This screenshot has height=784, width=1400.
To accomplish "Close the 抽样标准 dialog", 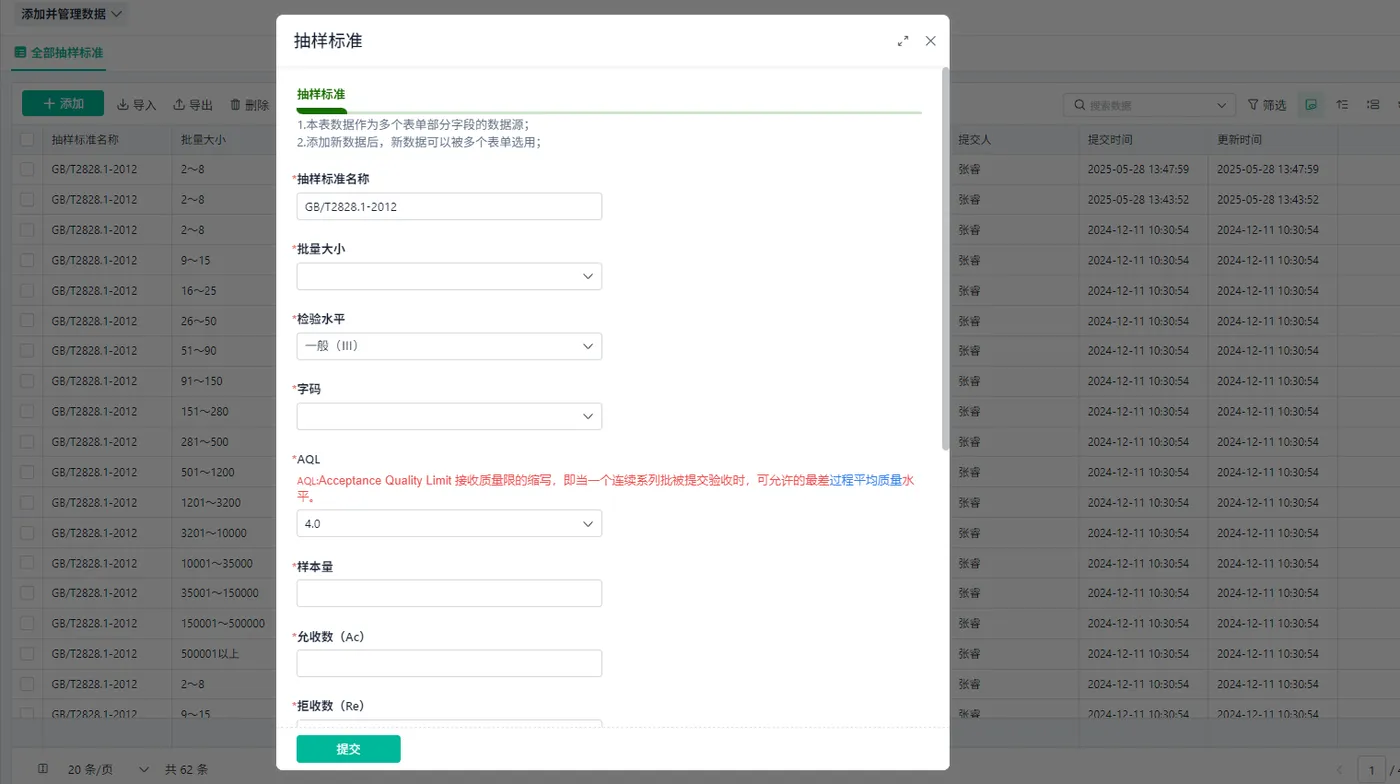I will [930, 41].
